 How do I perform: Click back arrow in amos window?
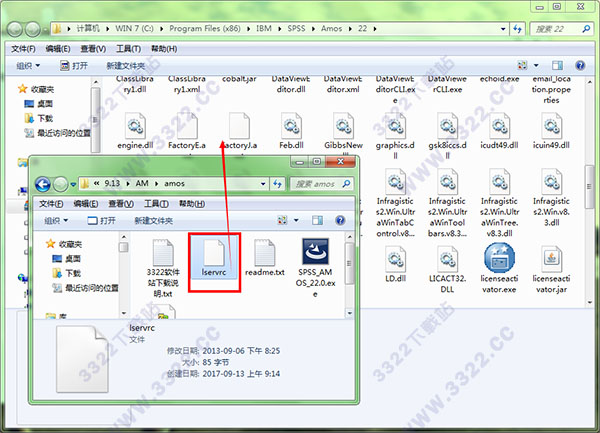click(43, 184)
